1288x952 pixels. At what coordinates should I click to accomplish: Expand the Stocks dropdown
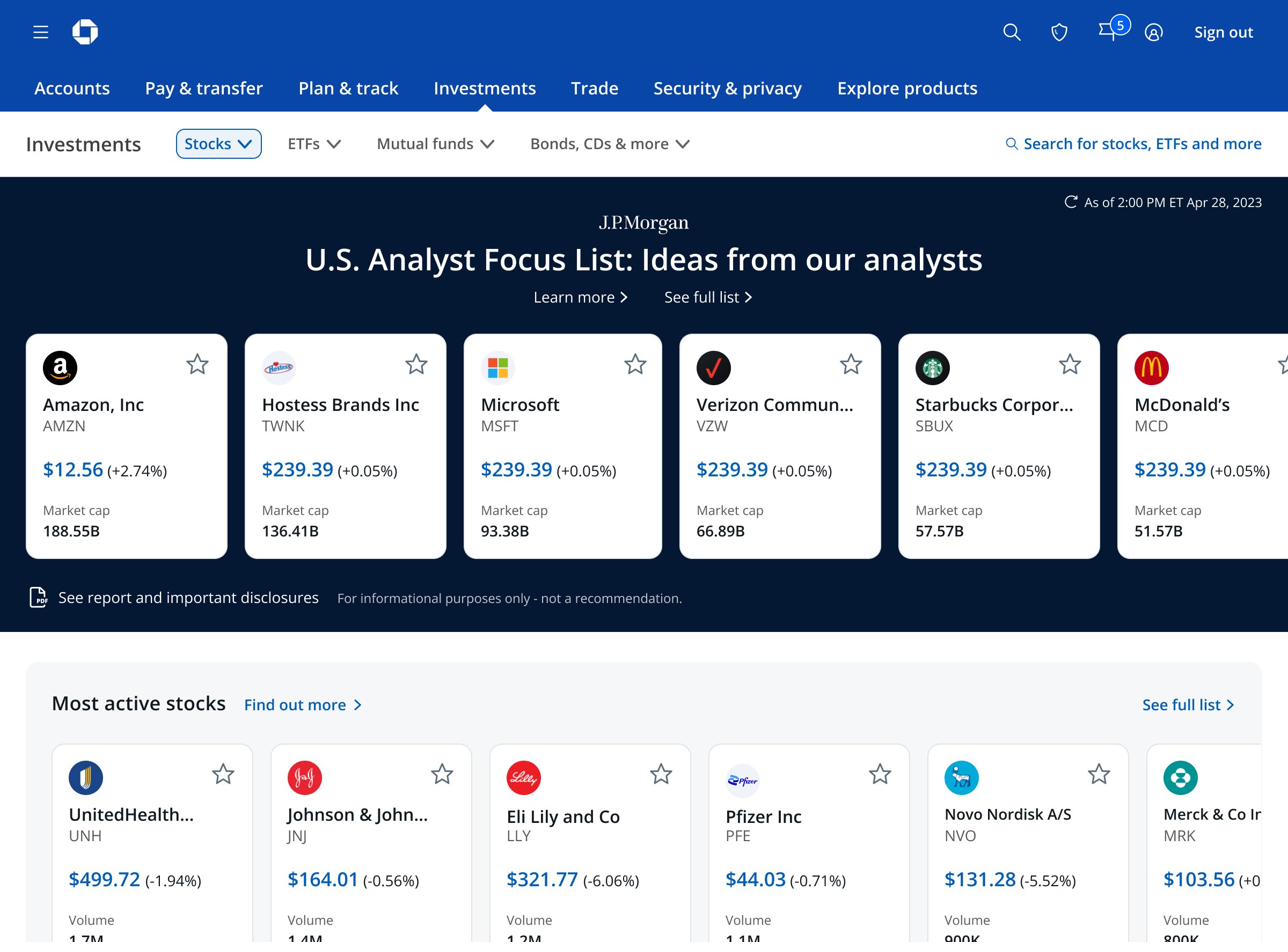click(x=219, y=144)
